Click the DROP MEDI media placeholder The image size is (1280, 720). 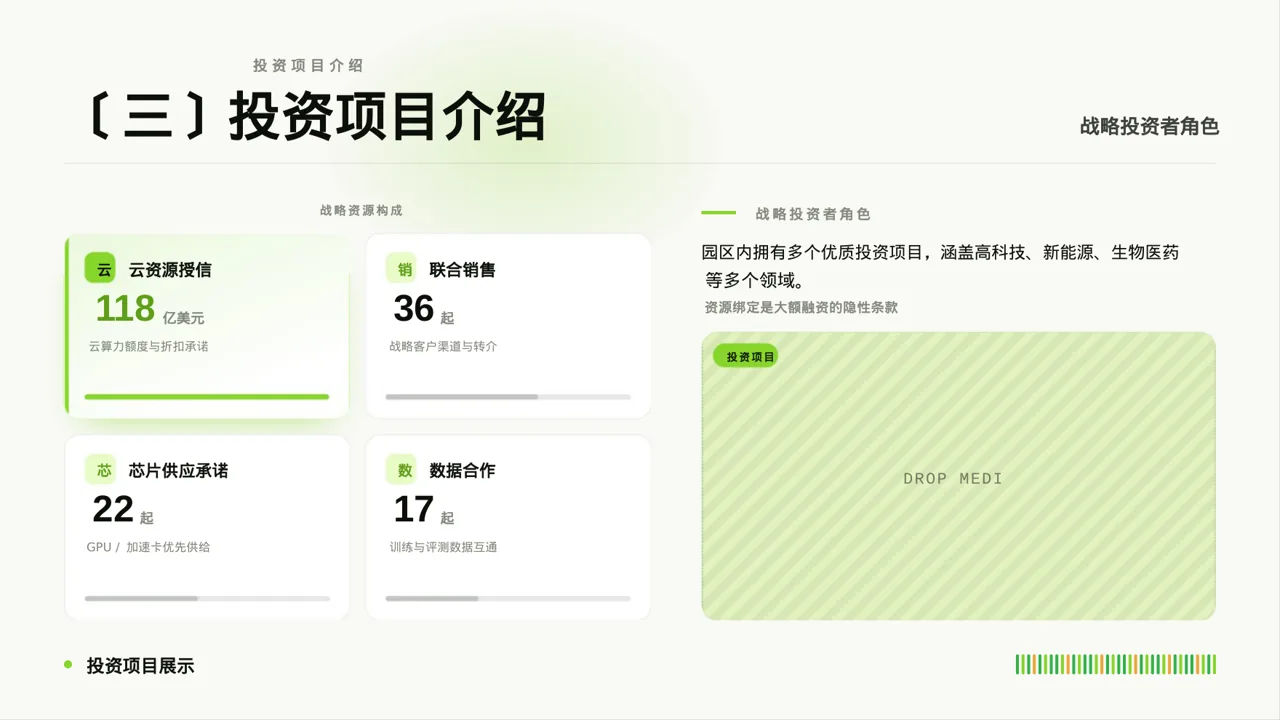[x=958, y=476]
